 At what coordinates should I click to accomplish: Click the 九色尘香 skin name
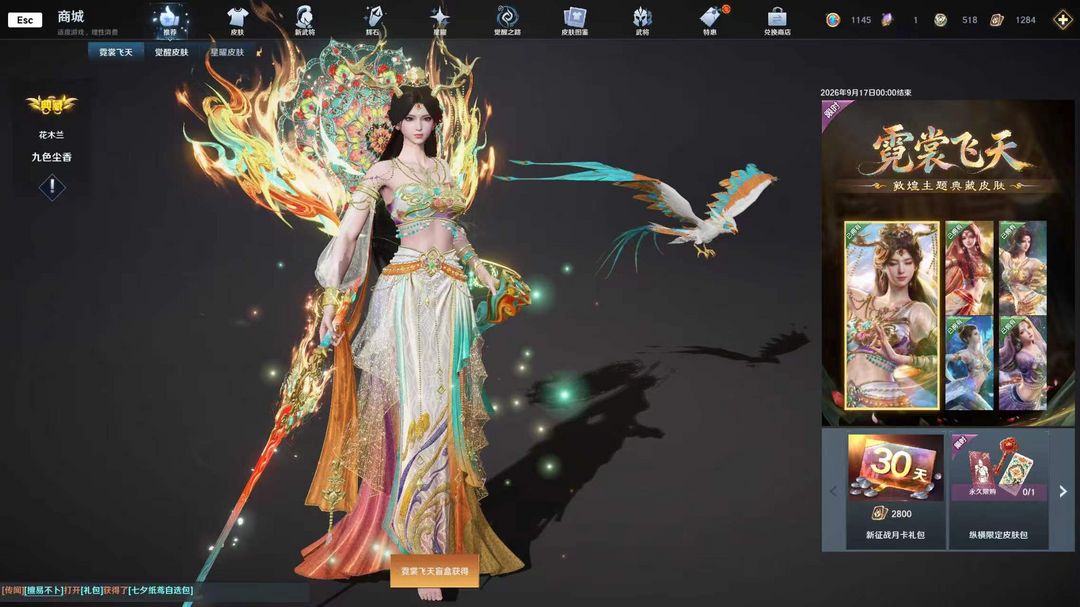pyautogui.click(x=52, y=157)
